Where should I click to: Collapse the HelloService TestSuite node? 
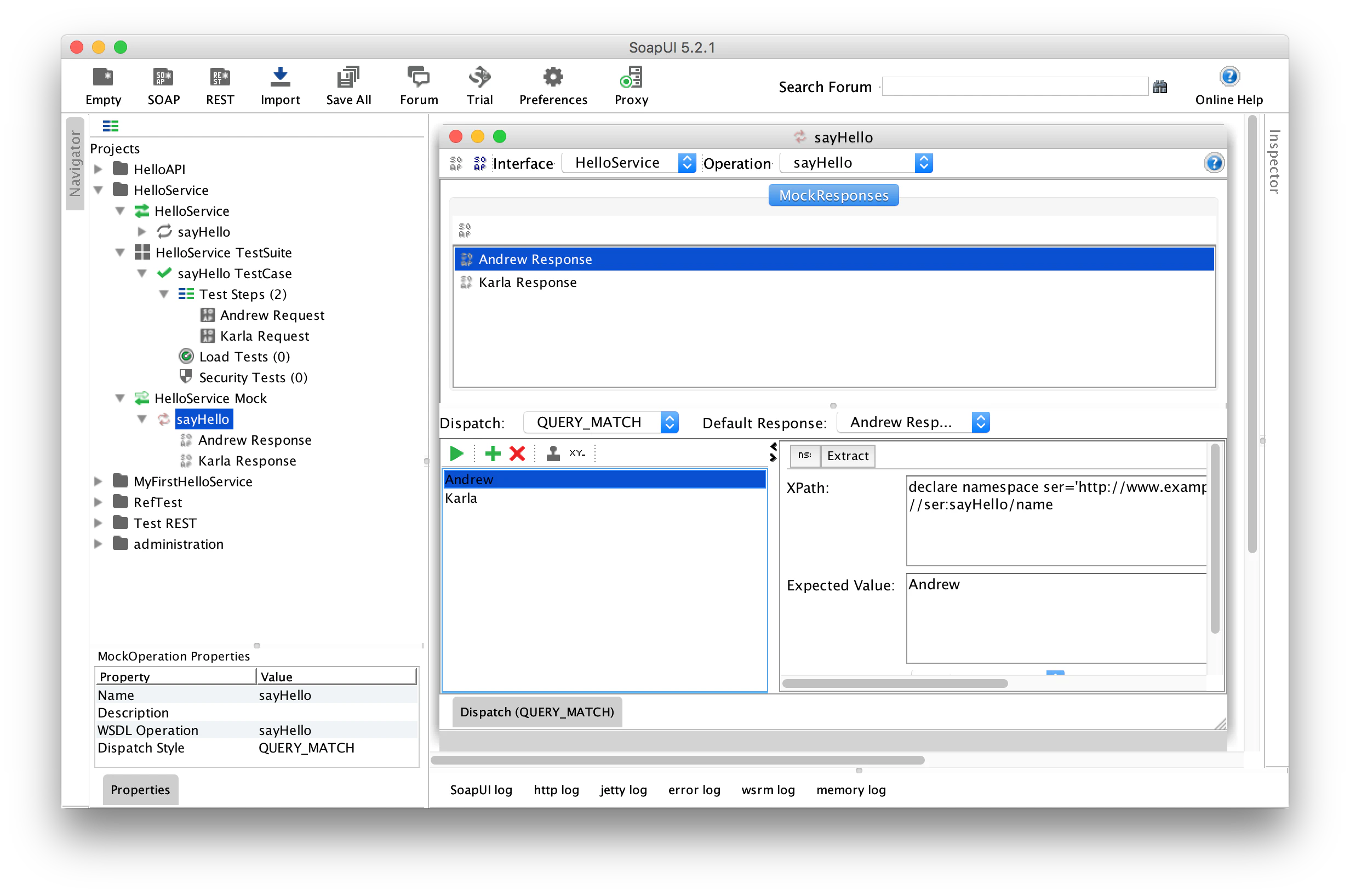(x=120, y=252)
